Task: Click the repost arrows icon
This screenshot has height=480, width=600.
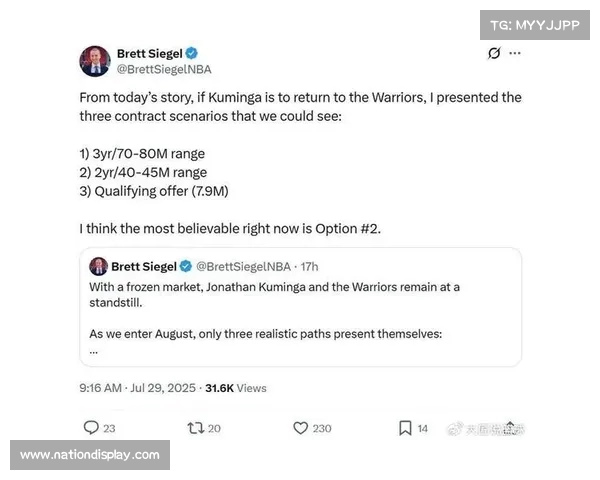Action: [x=197, y=428]
